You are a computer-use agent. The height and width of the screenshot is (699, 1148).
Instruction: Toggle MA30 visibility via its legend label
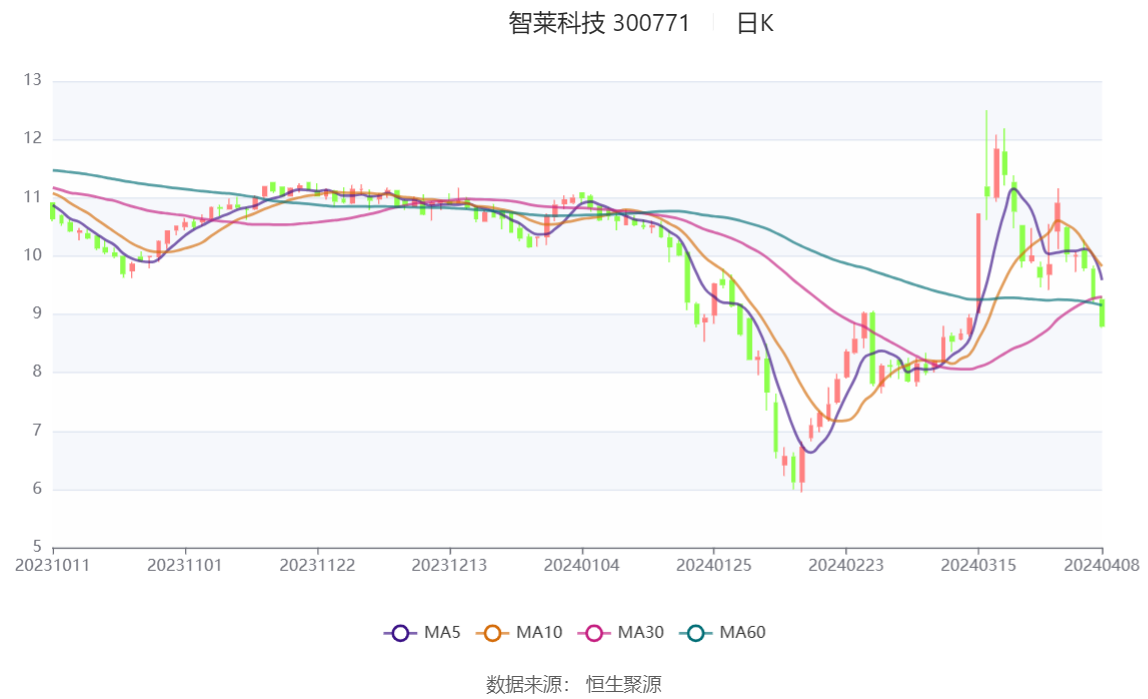tap(641, 633)
